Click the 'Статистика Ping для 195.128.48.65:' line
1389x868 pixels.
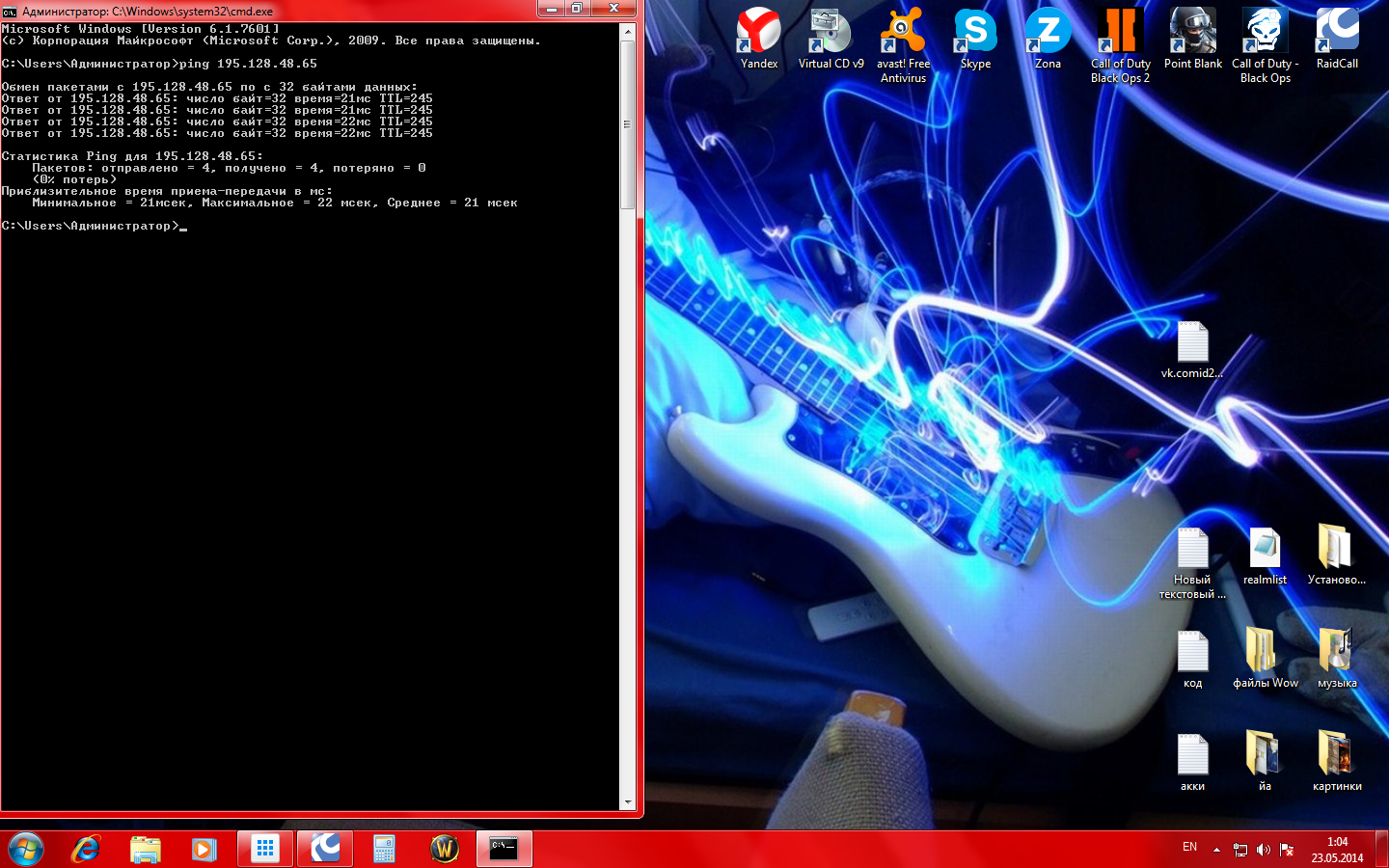[132, 156]
